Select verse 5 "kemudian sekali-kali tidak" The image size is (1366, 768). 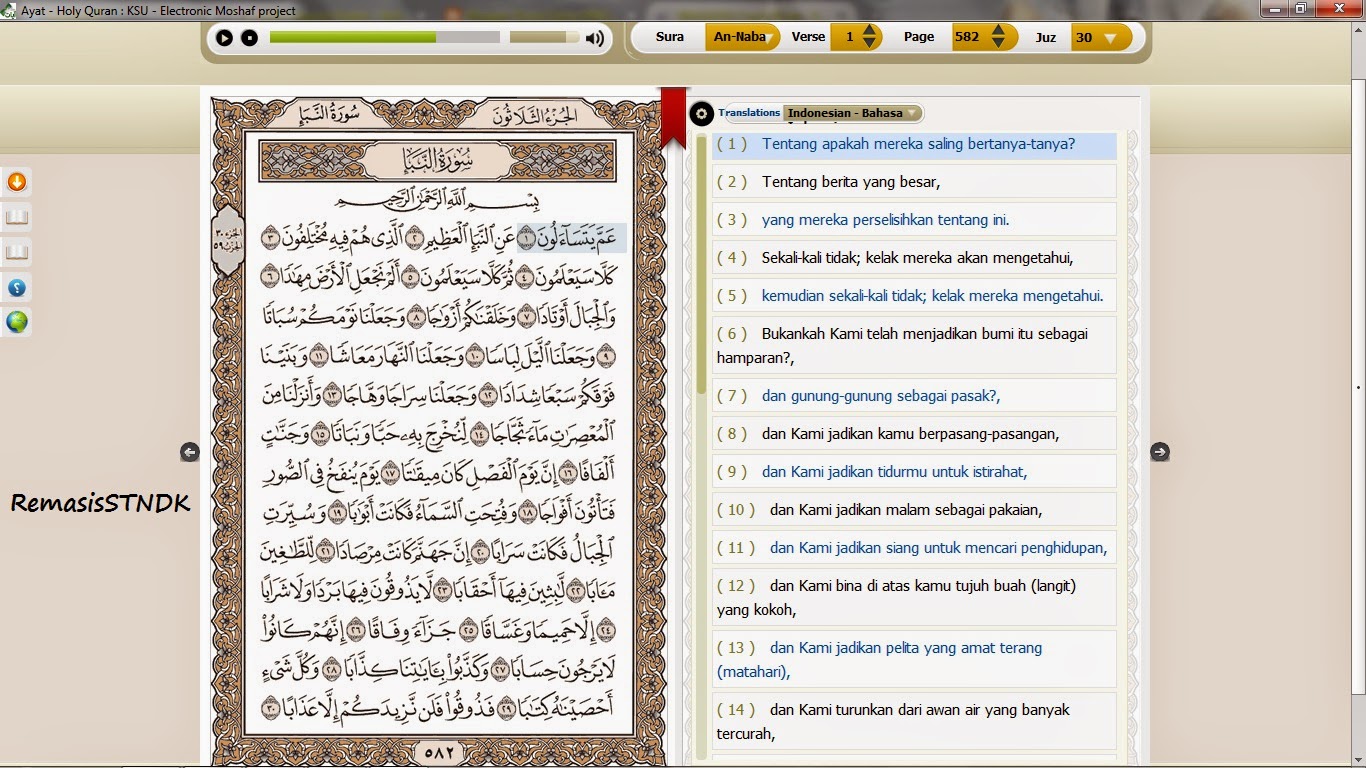[x=914, y=296]
